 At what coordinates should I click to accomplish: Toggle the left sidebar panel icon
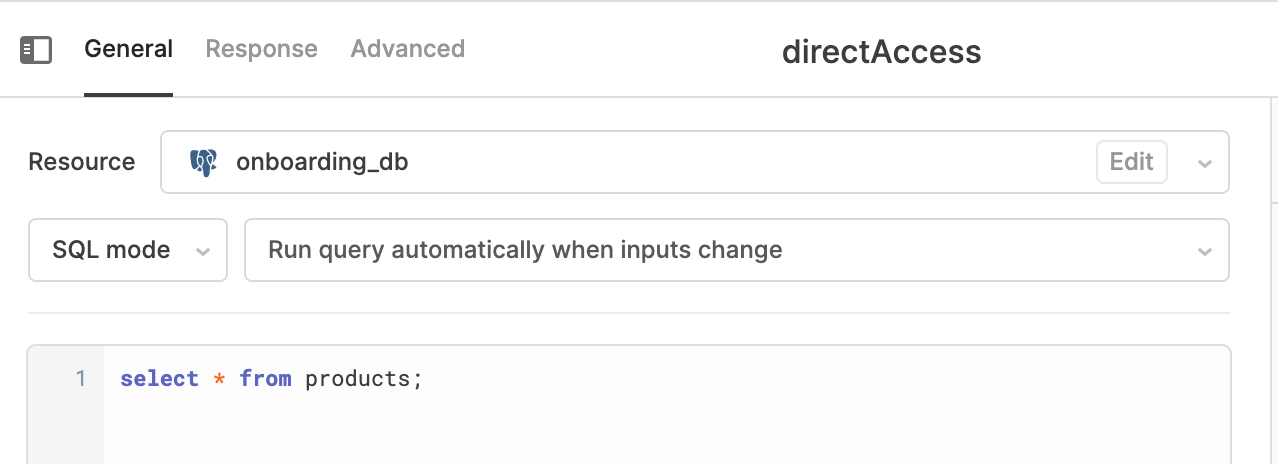pos(36,50)
